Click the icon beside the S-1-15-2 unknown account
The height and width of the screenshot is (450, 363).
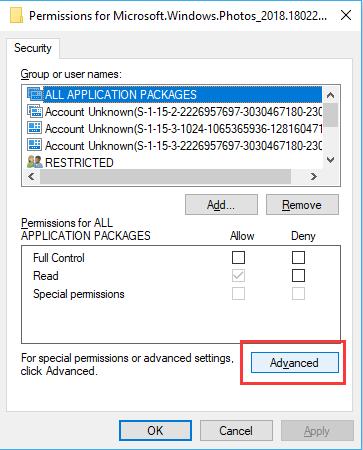click(35, 111)
